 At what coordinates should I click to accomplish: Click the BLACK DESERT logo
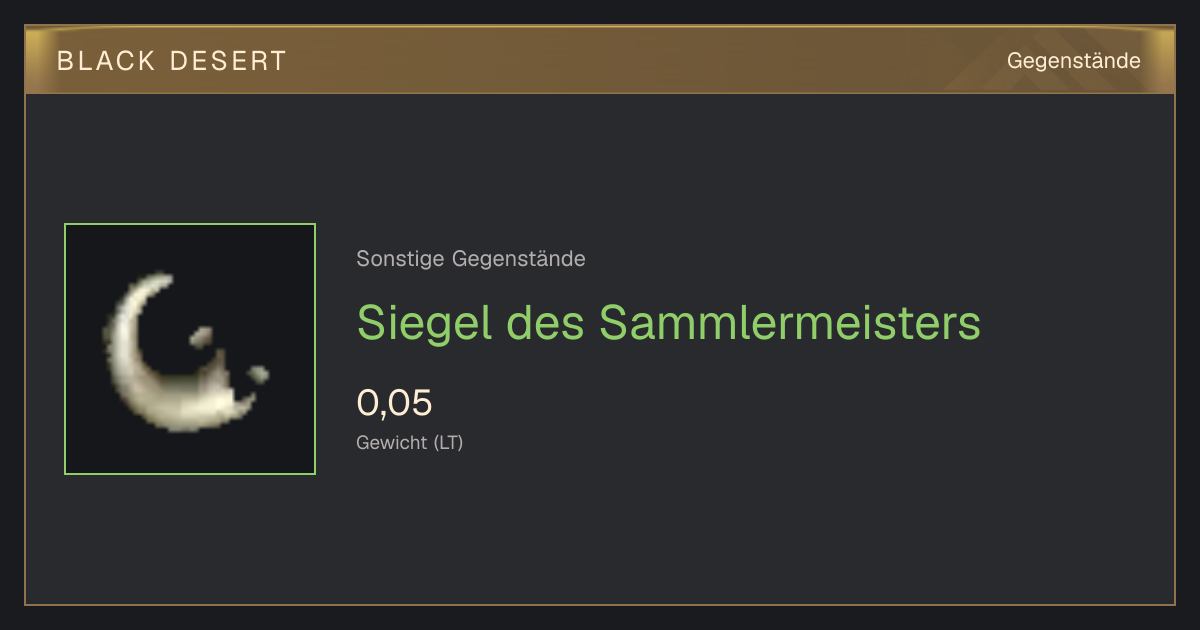pos(172,61)
